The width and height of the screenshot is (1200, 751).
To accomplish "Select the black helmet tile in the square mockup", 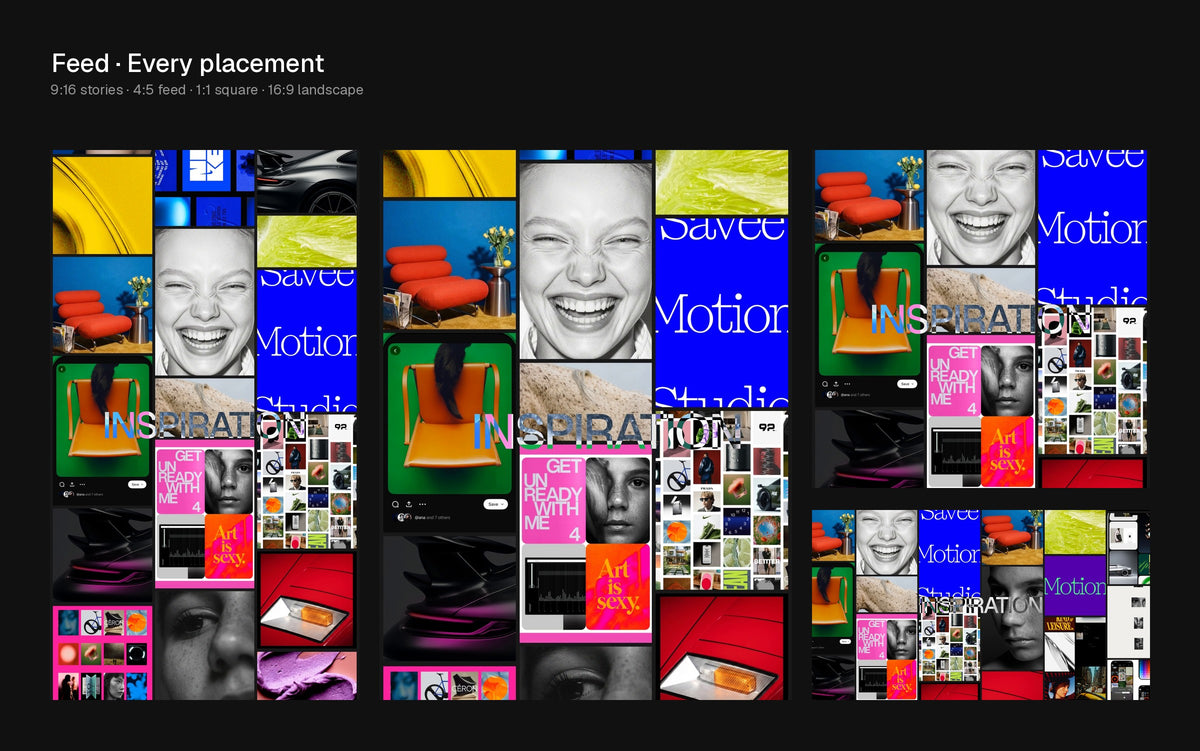I will [x=867, y=447].
